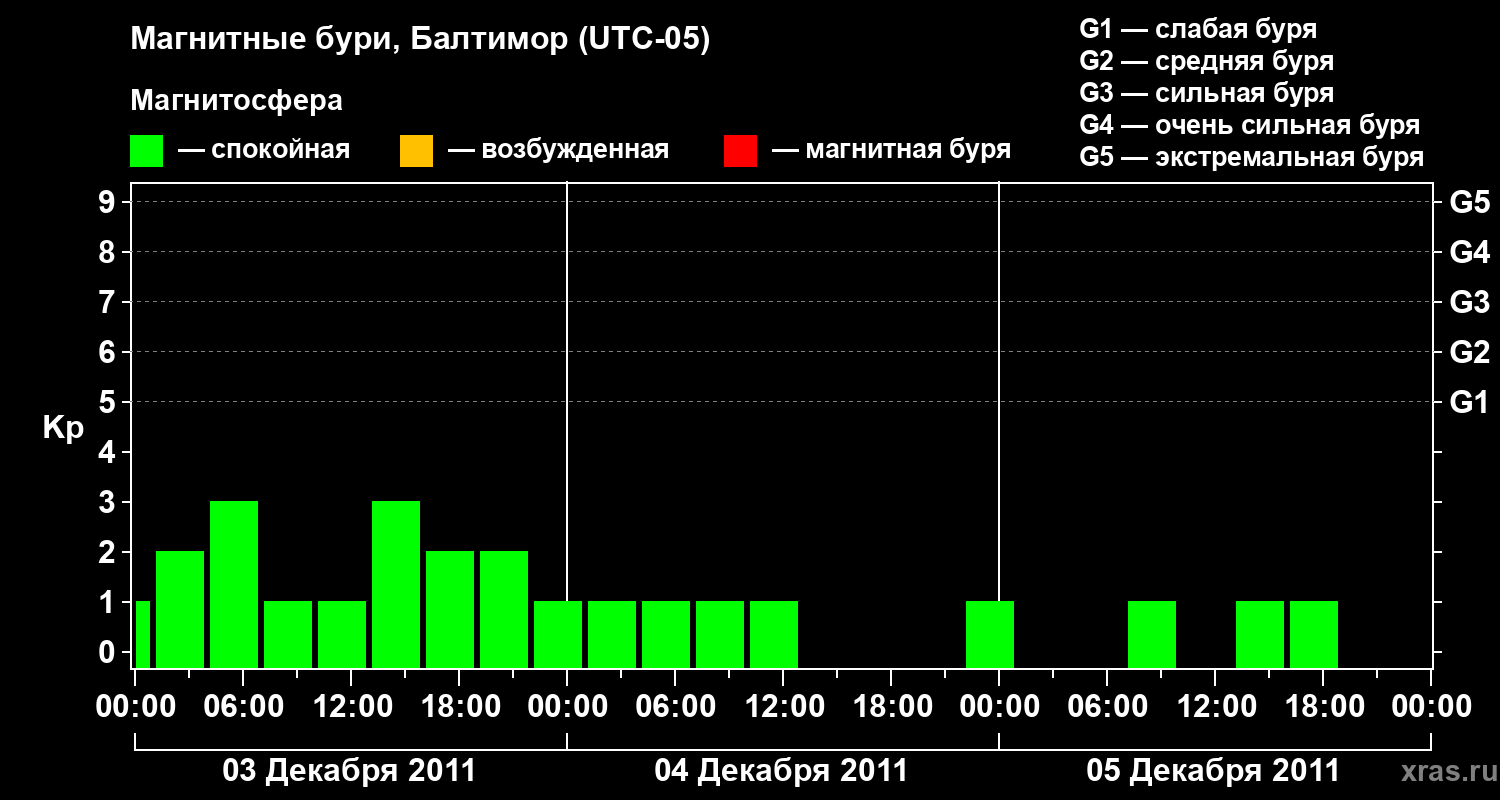The height and width of the screenshot is (800, 1500).
Task: Click the Kp 1 bar 01:00–04:00 on 04 Декабря
Action: coord(612,634)
